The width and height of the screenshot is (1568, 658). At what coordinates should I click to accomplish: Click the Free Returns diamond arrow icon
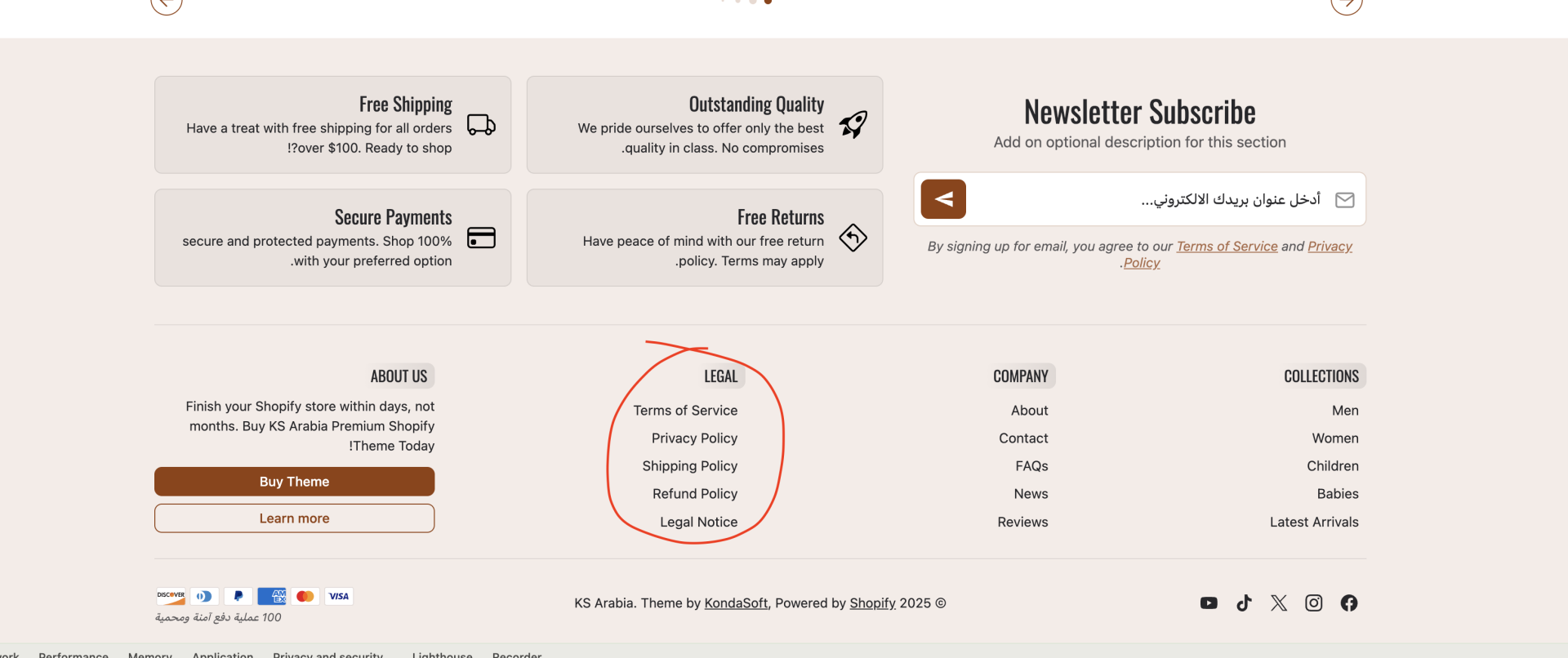pos(853,238)
